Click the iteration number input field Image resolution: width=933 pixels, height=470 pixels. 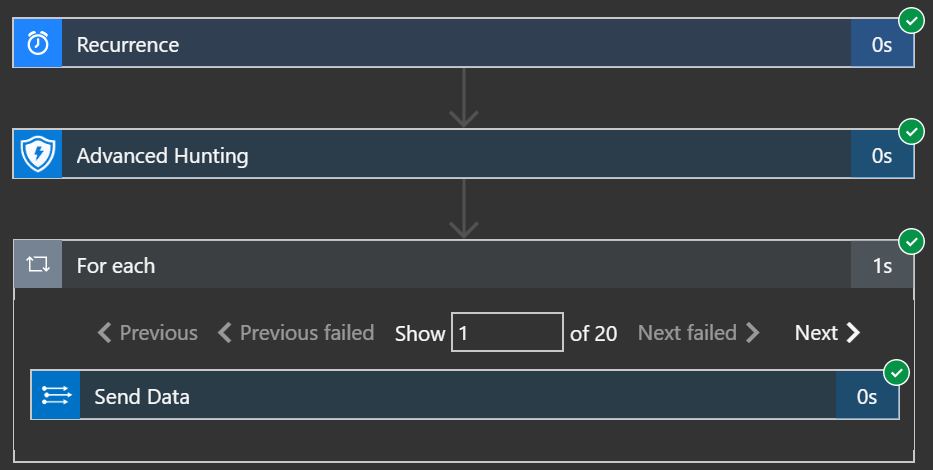tap(507, 333)
